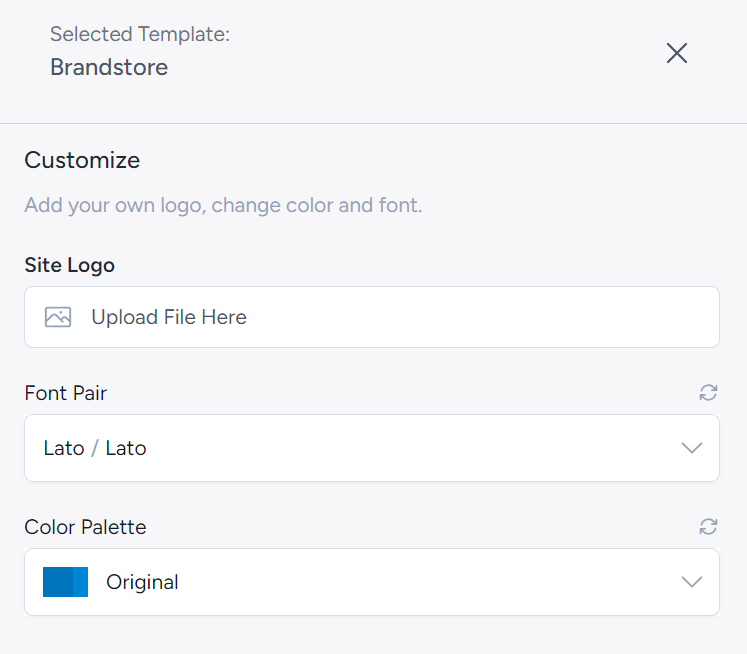The height and width of the screenshot is (654, 747).
Task: Click the Customize section heading
Action: point(82,160)
